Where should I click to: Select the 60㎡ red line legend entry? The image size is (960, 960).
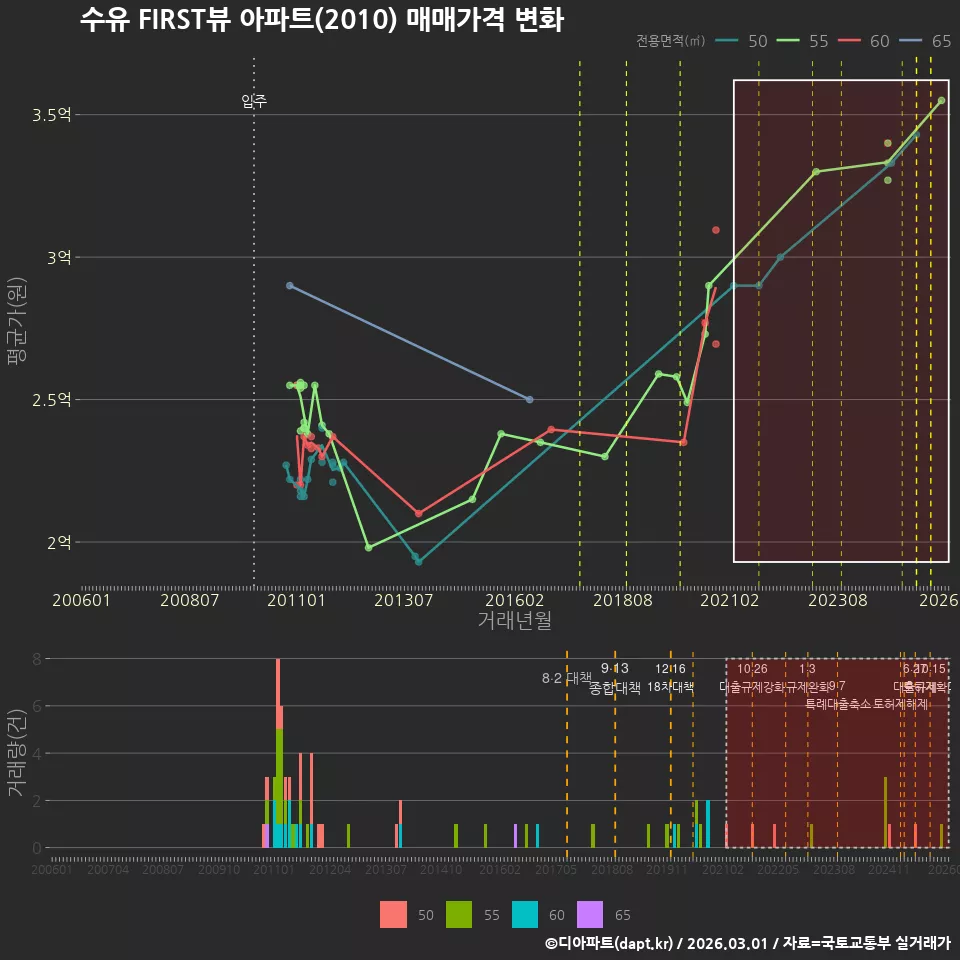pyautogui.click(x=863, y=41)
